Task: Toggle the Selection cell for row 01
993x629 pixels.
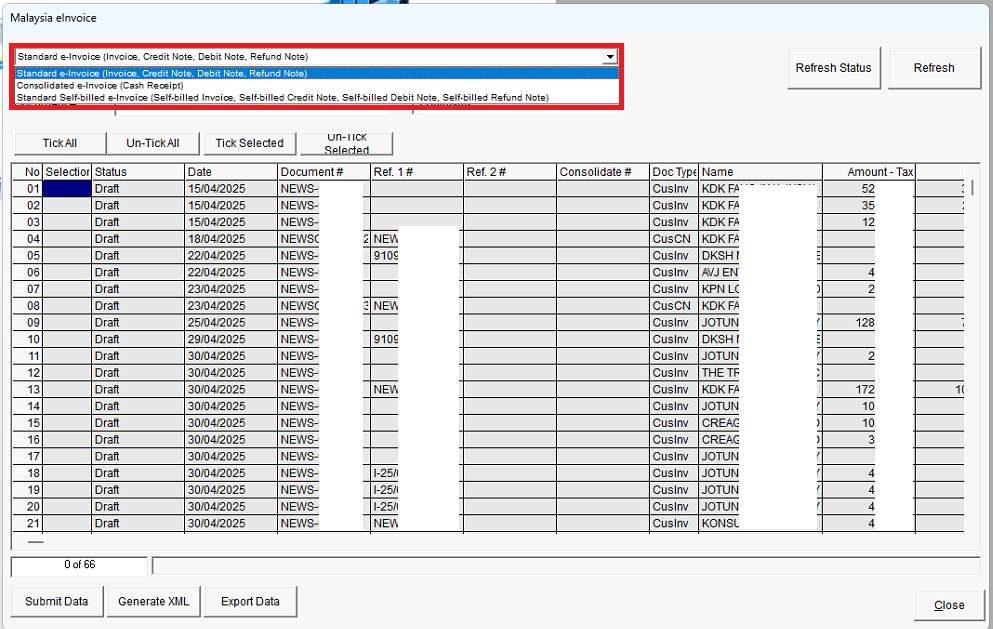Action: coord(68,188)
